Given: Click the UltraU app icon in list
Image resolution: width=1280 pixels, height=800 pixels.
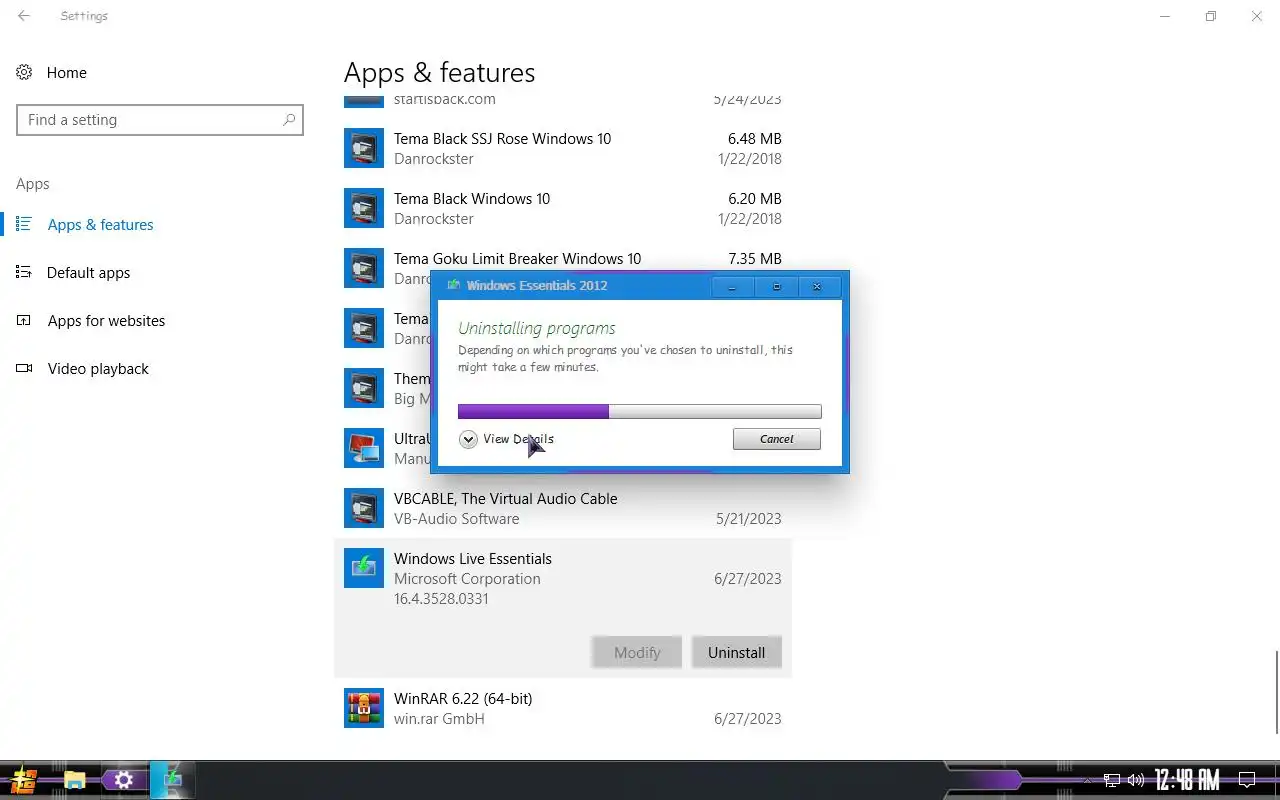Looking at the screenshot, I should click(364, 448).
